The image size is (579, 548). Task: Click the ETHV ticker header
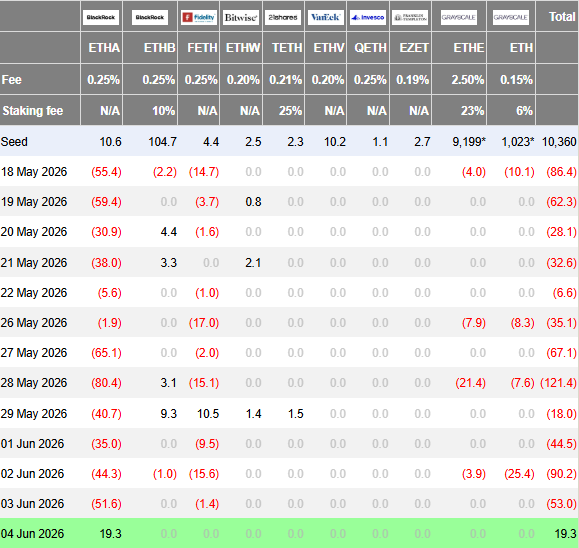tap(329, 48)
